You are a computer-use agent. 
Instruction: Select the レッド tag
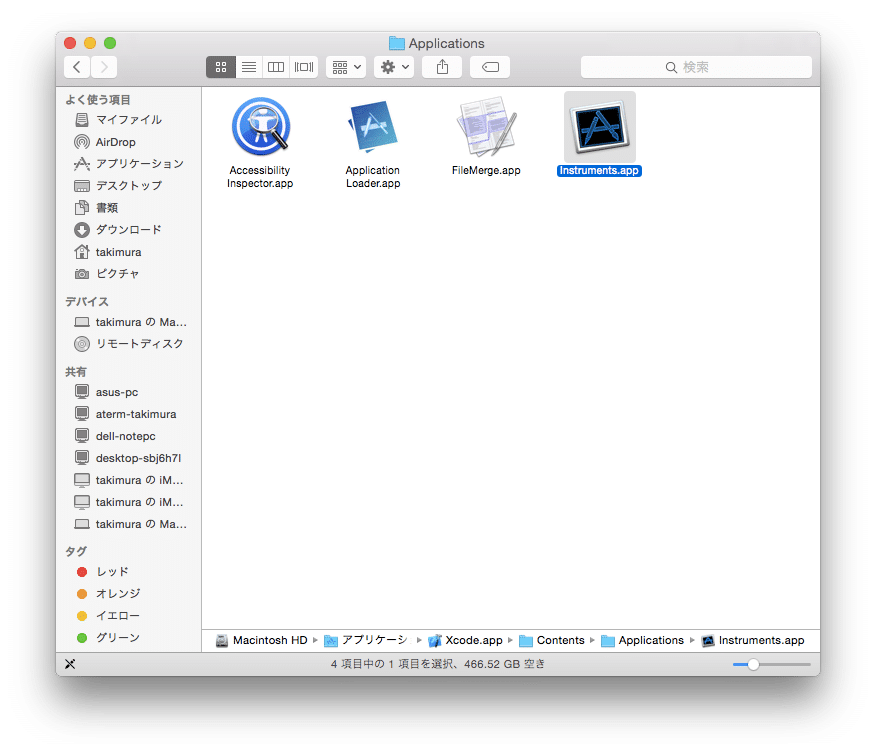pos(128,572)
